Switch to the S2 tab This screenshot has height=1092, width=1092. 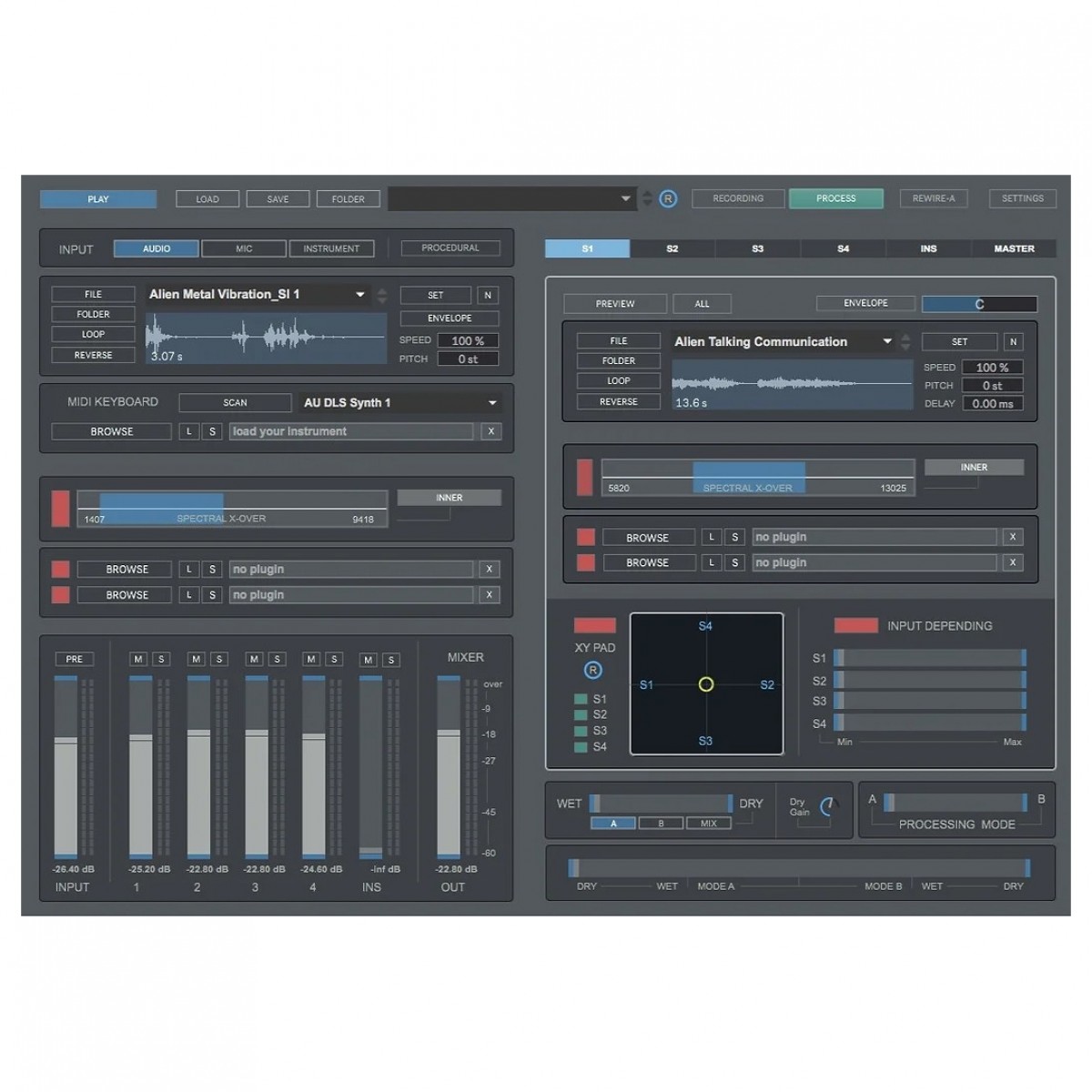(x=672, y=248)
